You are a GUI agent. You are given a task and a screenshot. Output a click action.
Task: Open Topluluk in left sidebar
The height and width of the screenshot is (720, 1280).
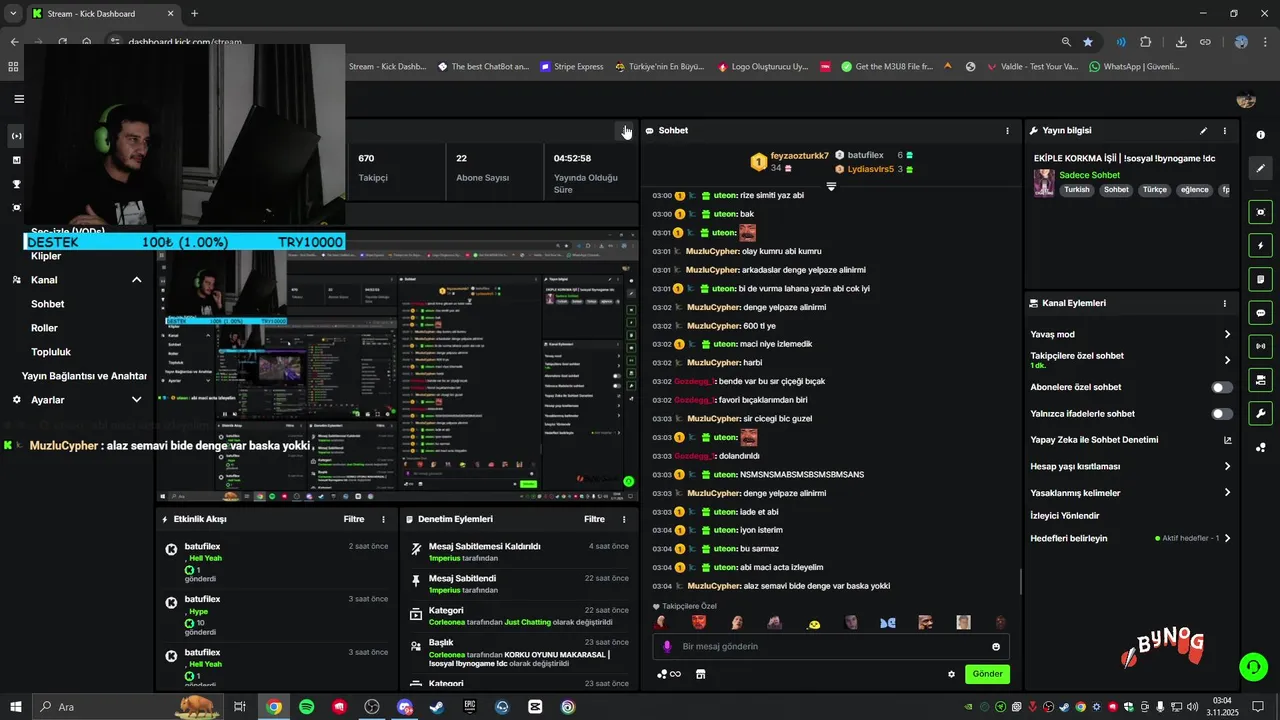pyautogui.click(x=50, y=352)
